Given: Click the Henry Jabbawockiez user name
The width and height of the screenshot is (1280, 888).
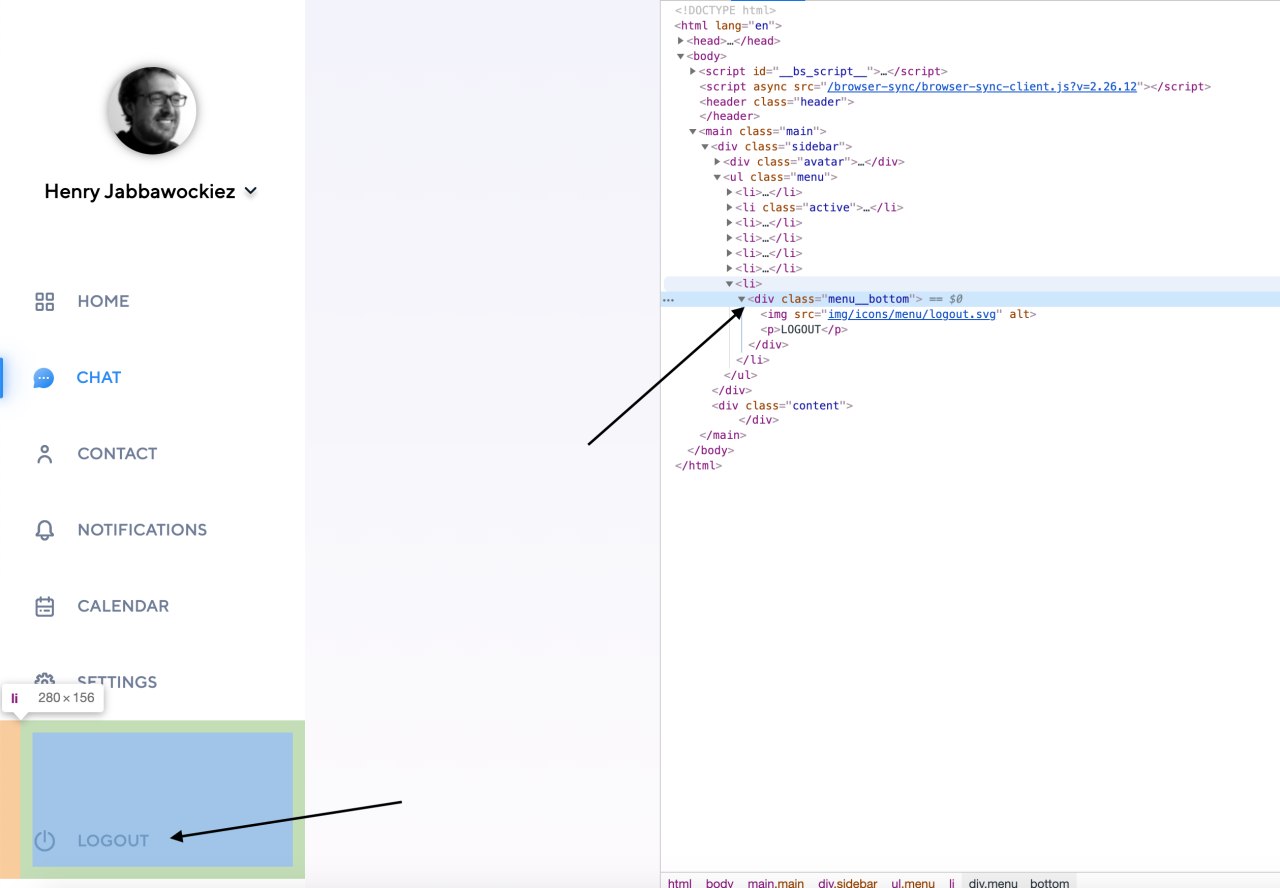Looking at the screenshot, I should 140,191.
